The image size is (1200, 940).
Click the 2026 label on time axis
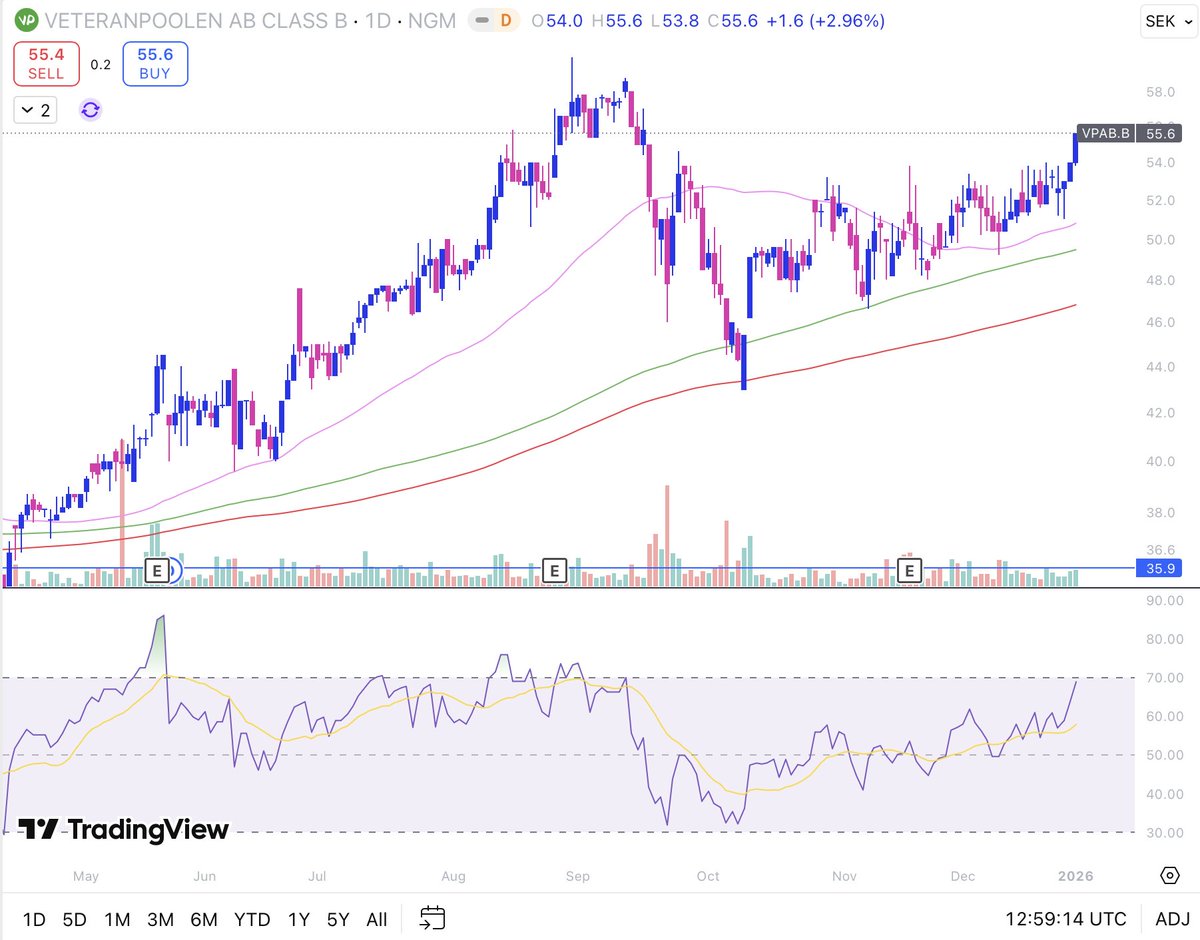coord(1075,876)
